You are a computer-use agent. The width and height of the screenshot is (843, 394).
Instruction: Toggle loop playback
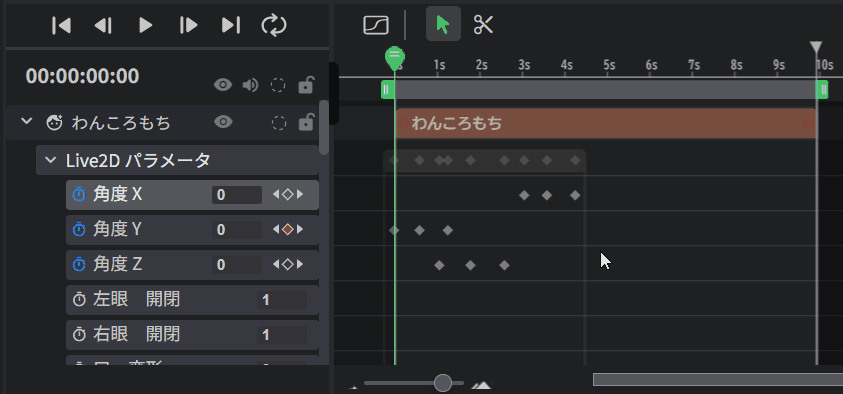click(x=274, y=25)
